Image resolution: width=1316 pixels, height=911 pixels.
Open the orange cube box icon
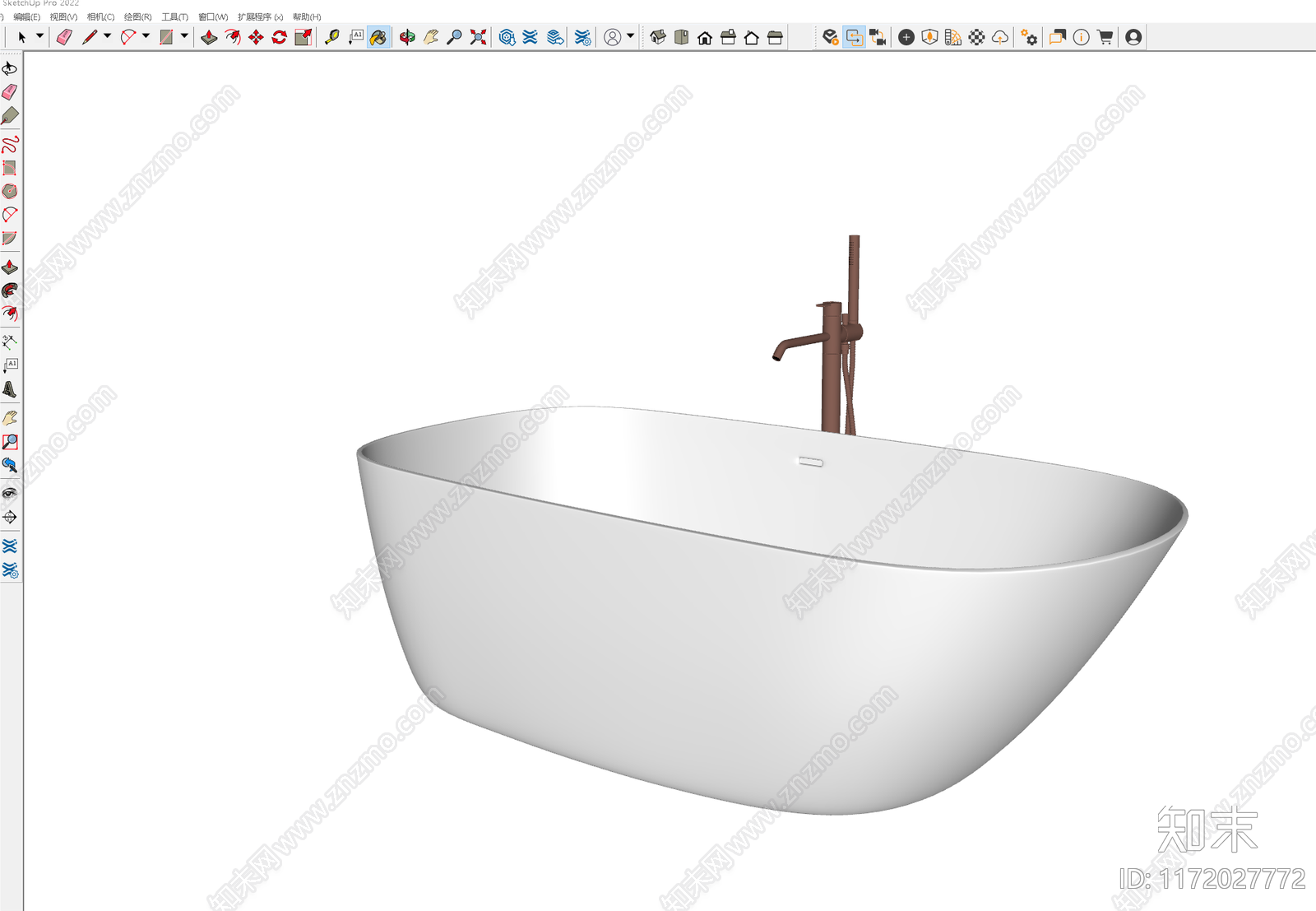tap(929, 37)
